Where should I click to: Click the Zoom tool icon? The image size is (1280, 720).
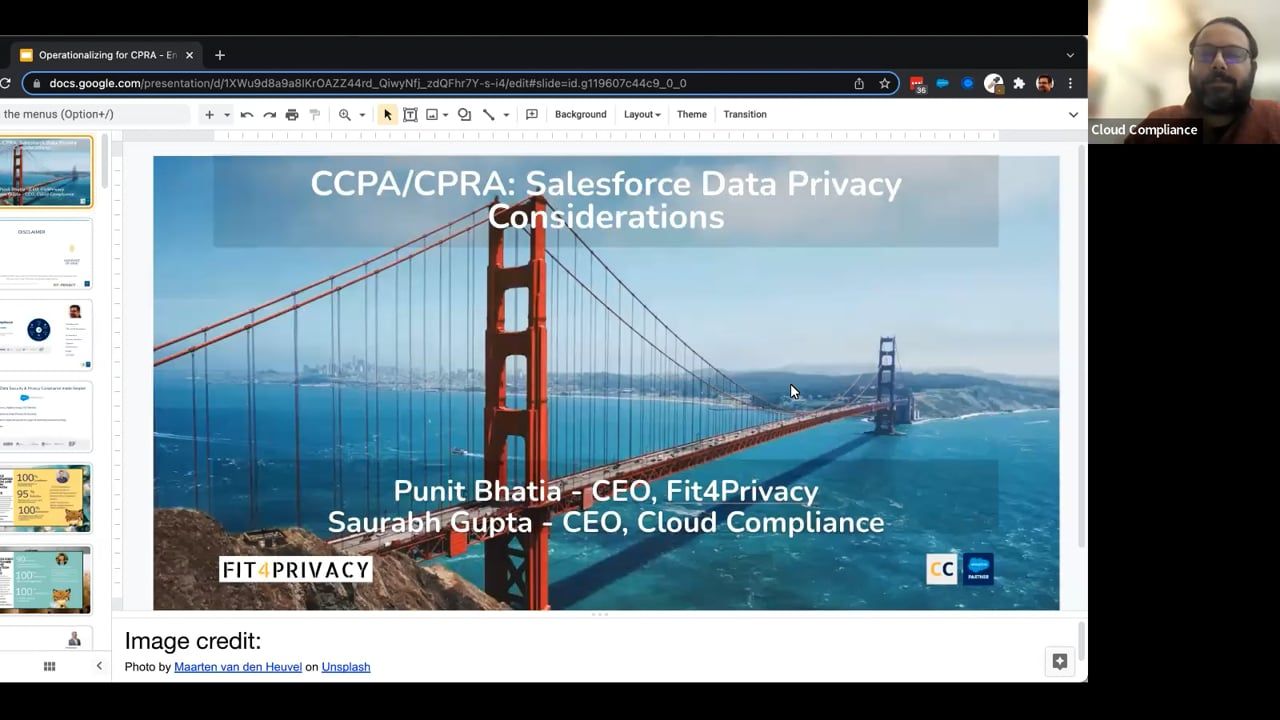[x=346, y=114]
